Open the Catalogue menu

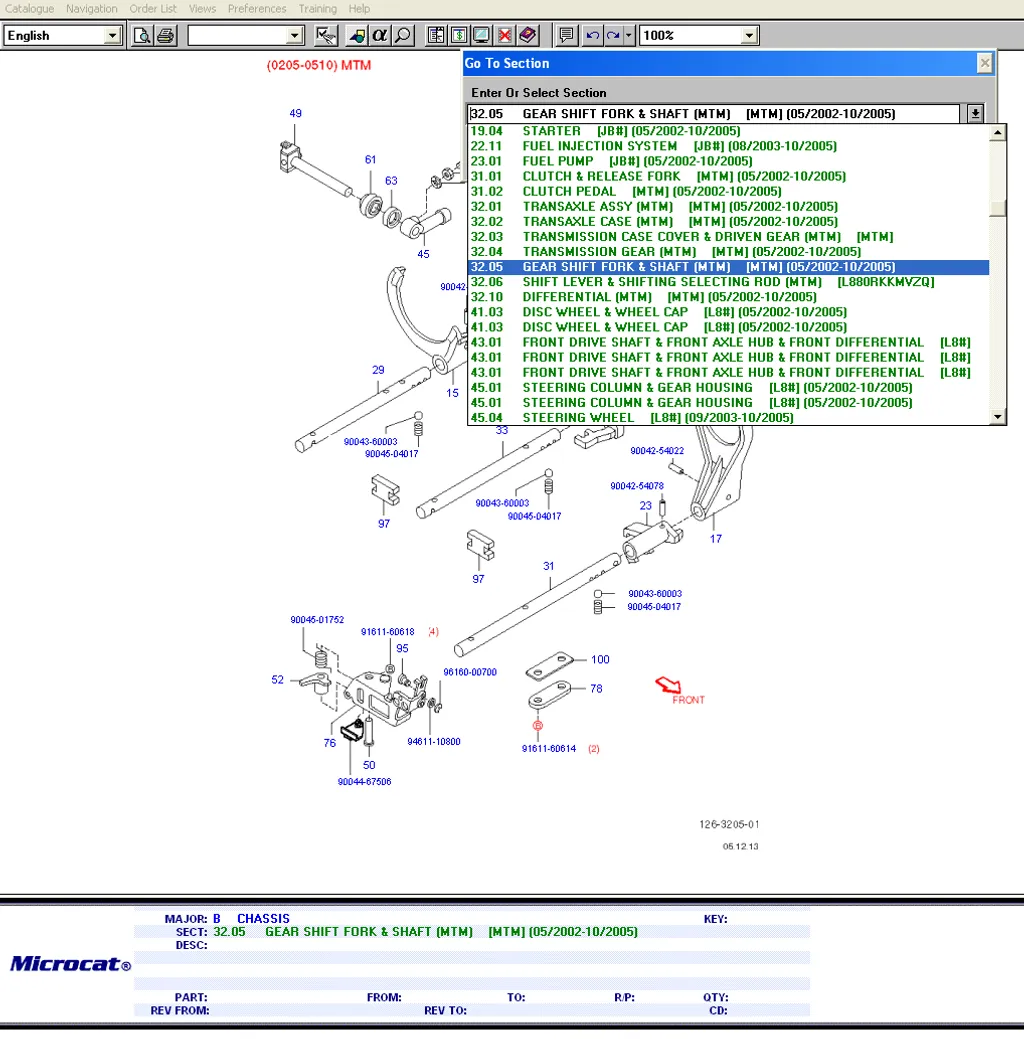[29, 9]
